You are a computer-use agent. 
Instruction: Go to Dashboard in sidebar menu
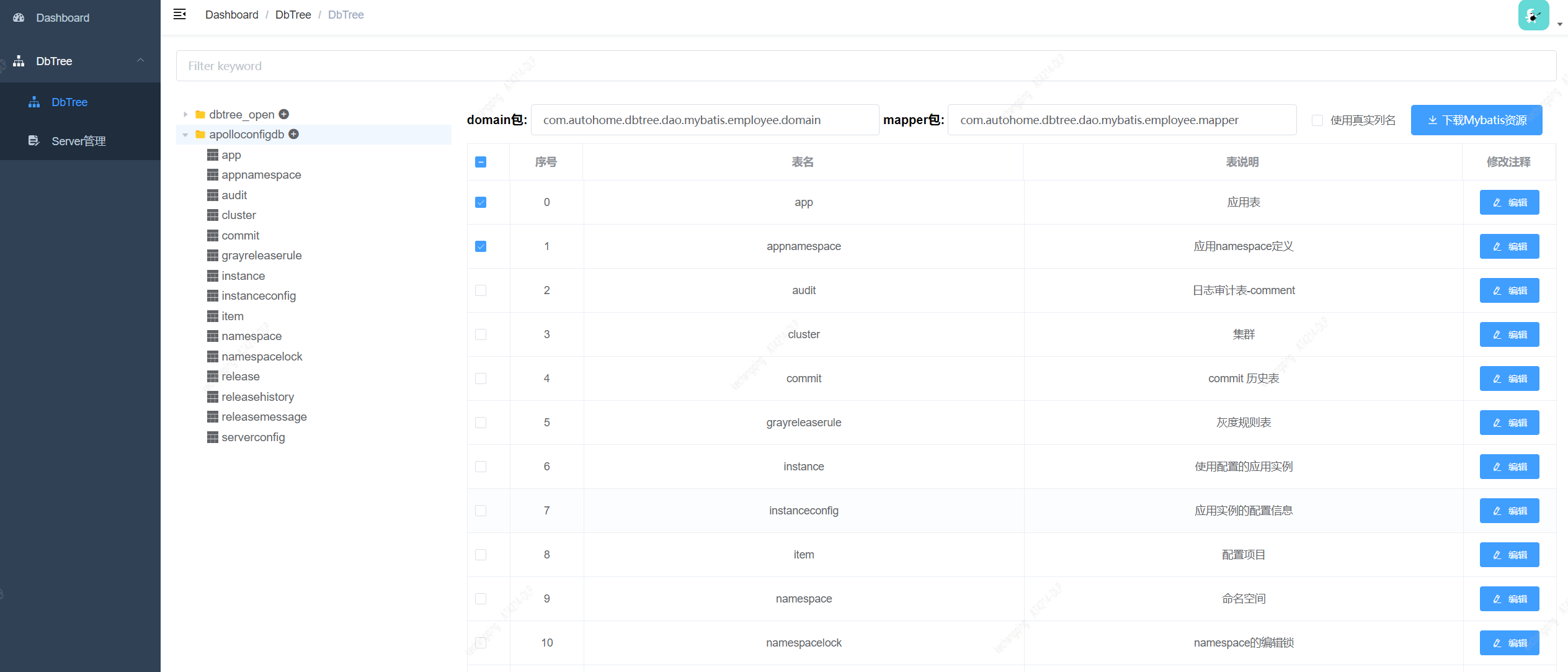(x=63, y=18)
